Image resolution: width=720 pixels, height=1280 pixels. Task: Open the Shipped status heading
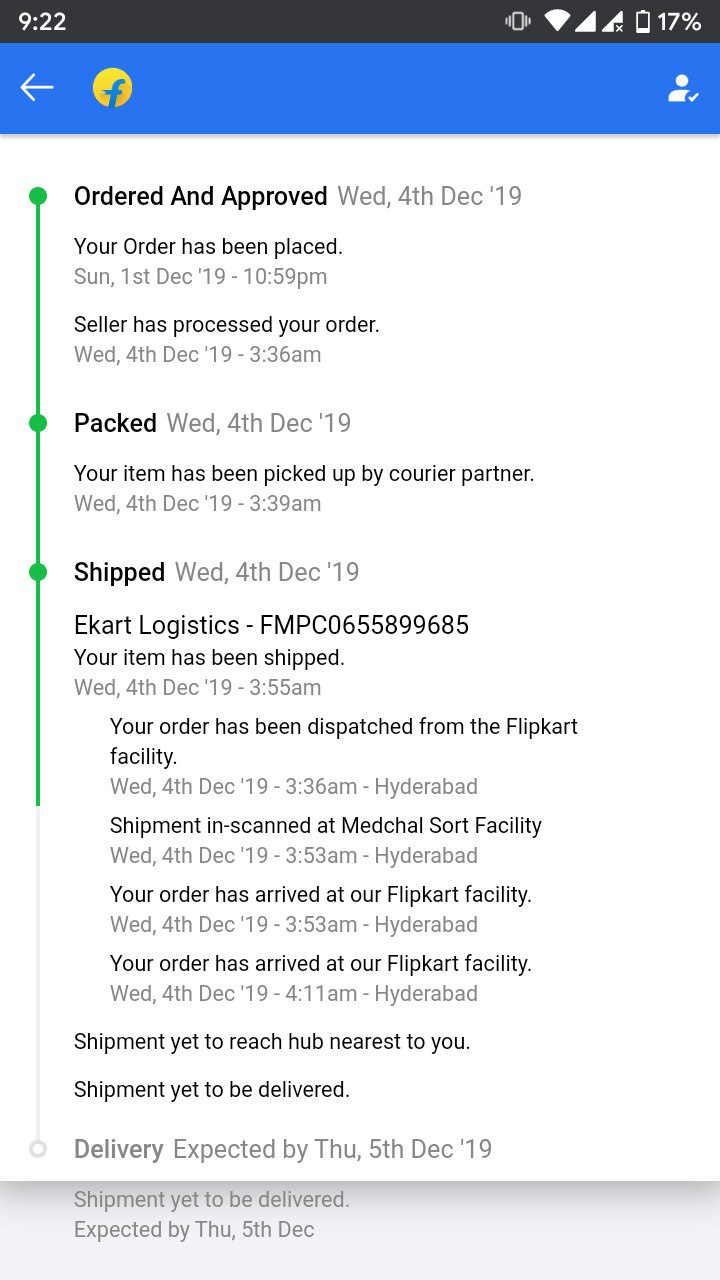pos(119,572)
